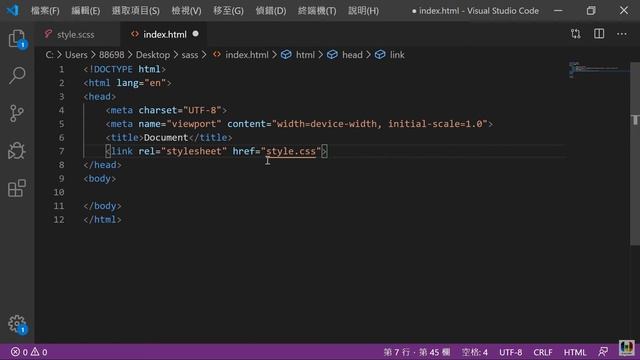This screenshot has width=640, height=360.
Task: Click the minimap code overview
Action: [598, 69]
